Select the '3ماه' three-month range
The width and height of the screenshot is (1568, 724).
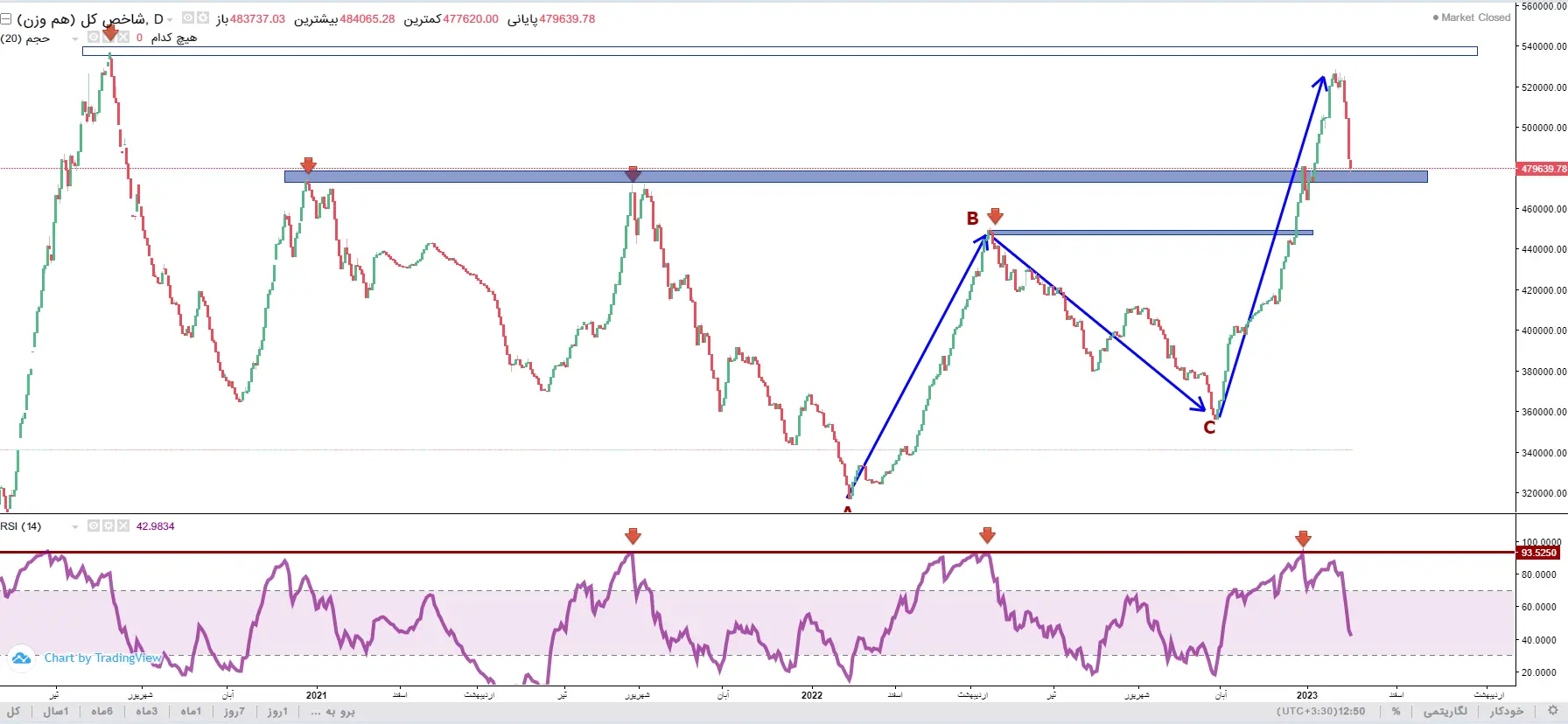pyautogui.click(x=147, y=712)
